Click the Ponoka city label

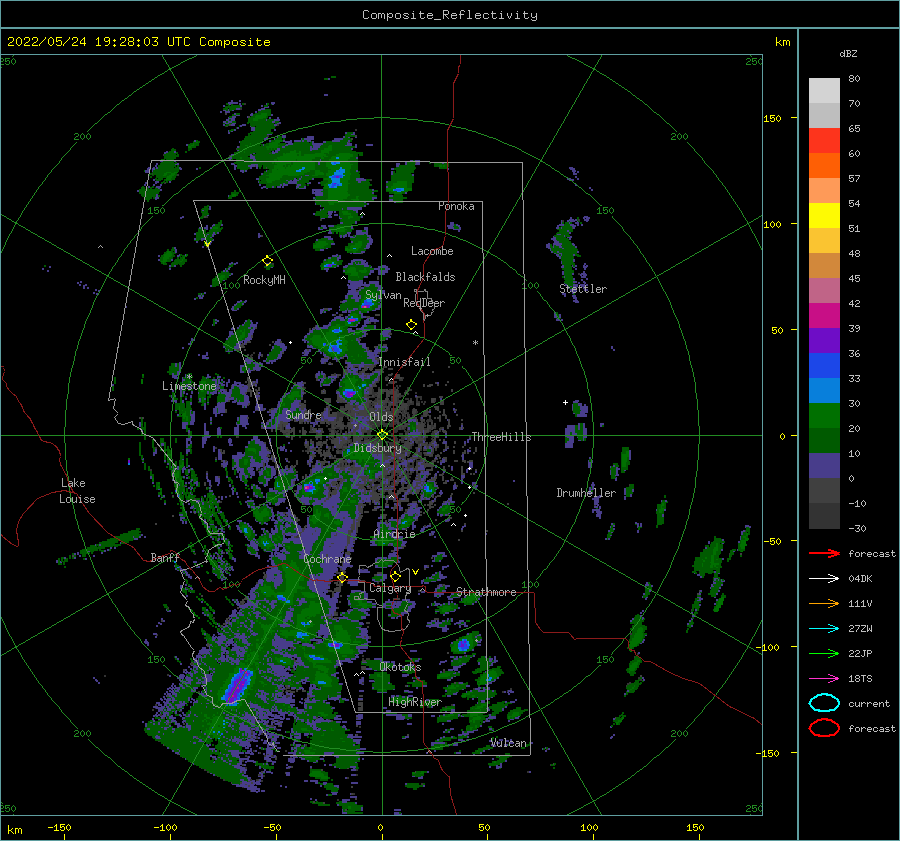pos(456,206)
